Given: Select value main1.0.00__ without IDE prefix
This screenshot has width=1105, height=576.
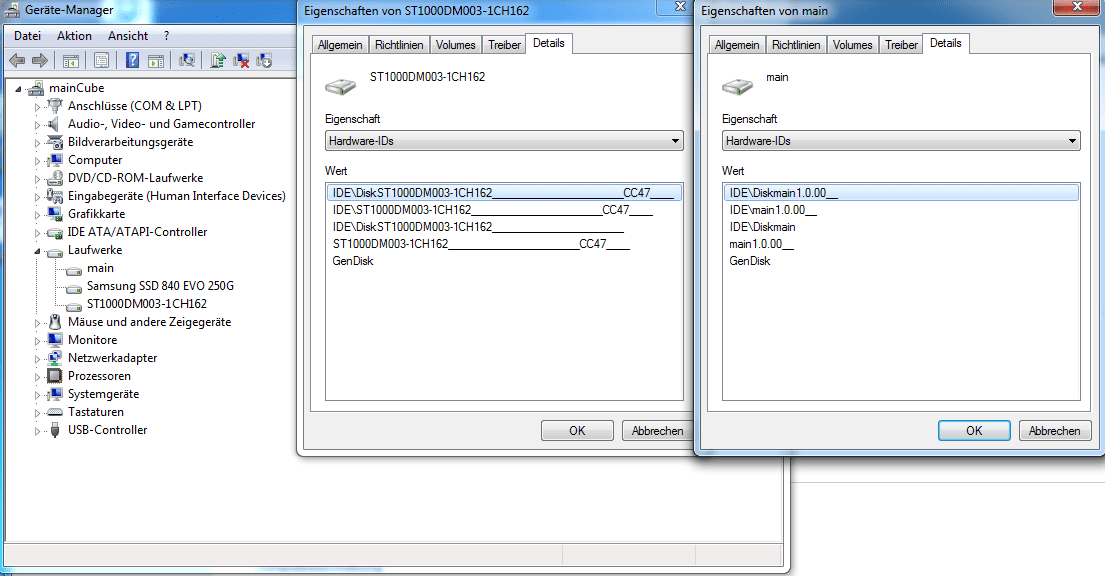Looking at the screenshot, I should coord(761,244).
